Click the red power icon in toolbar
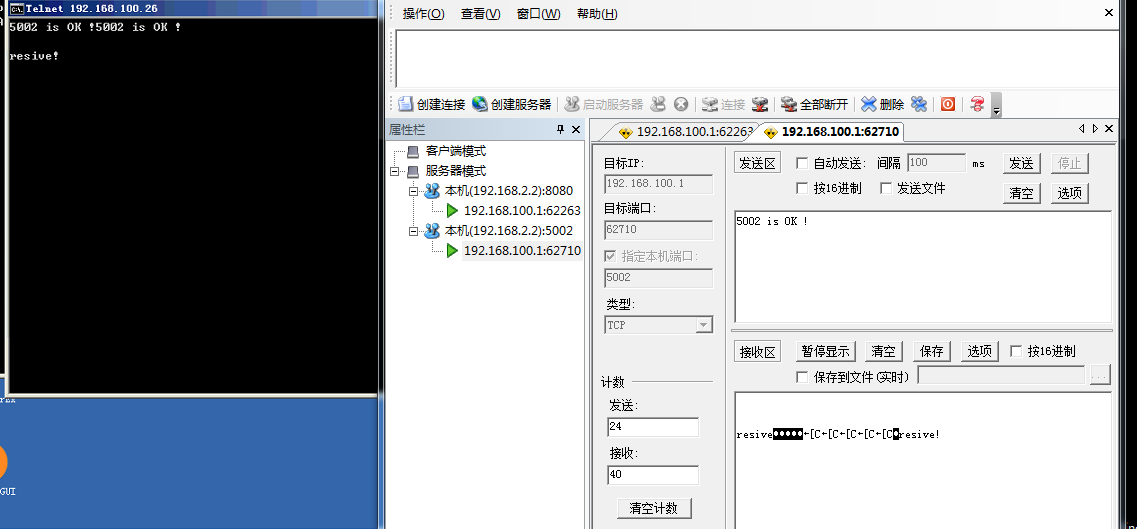1137x529 pixels. pos(947,104)
